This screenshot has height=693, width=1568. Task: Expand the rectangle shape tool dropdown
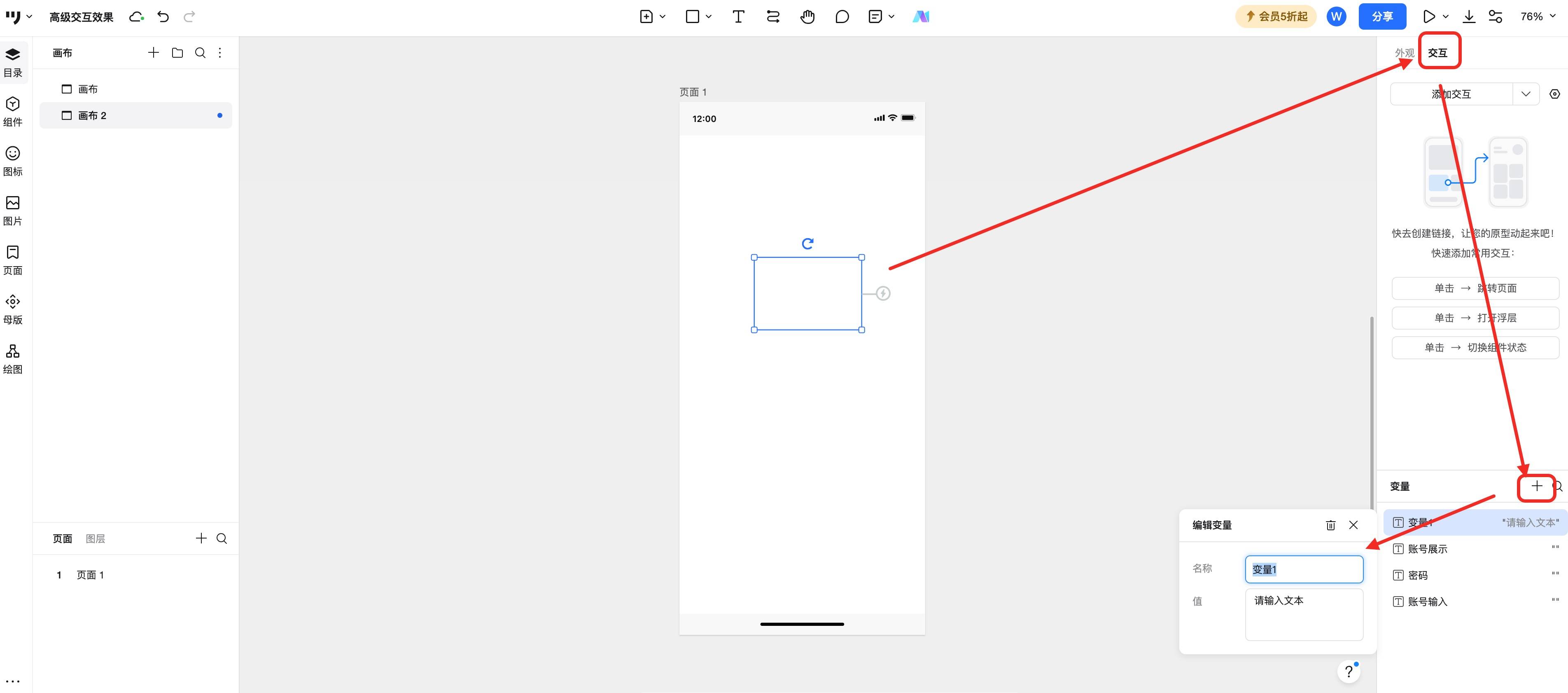click(709, 16)
